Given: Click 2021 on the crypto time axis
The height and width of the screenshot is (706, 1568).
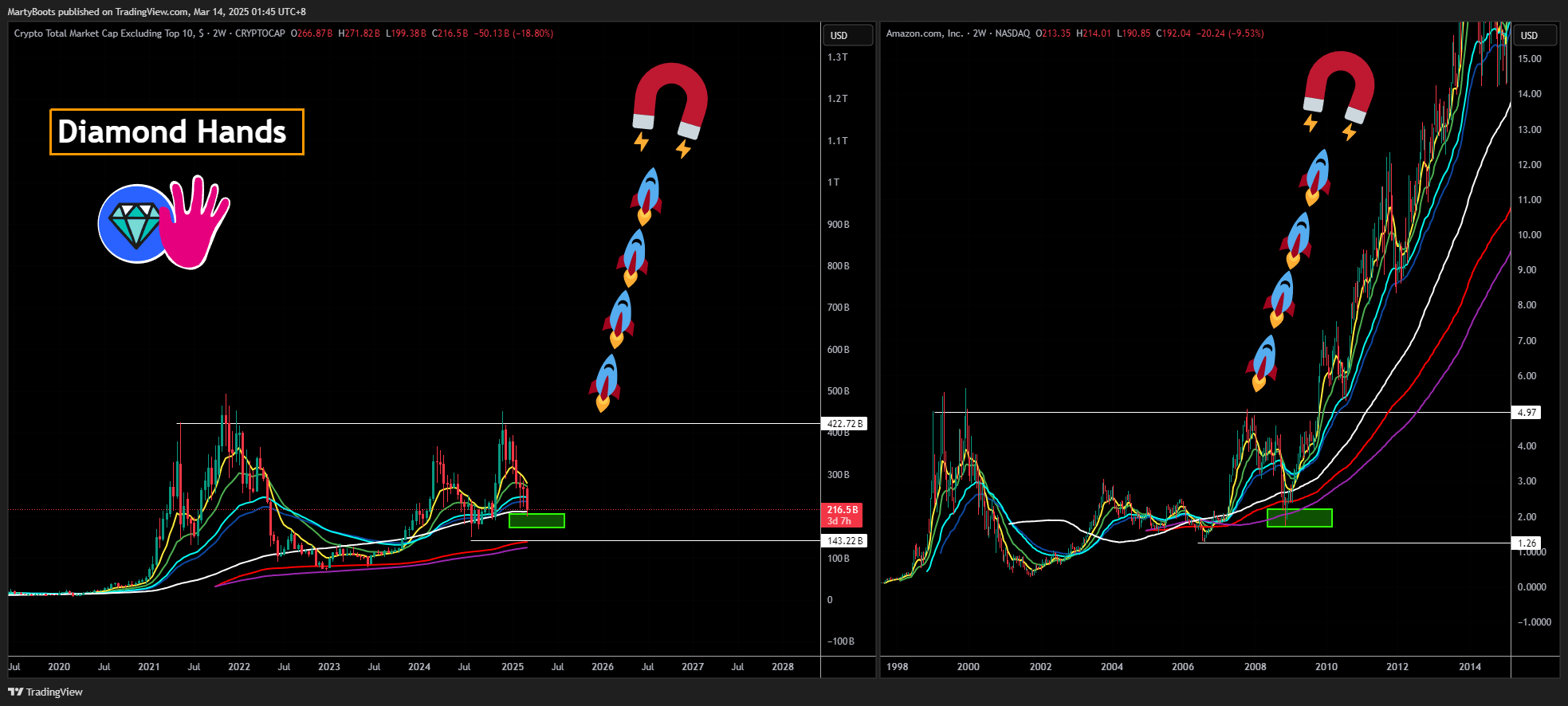Looking at the screenshot, I should pyautogui.click(x=149, y=667).
